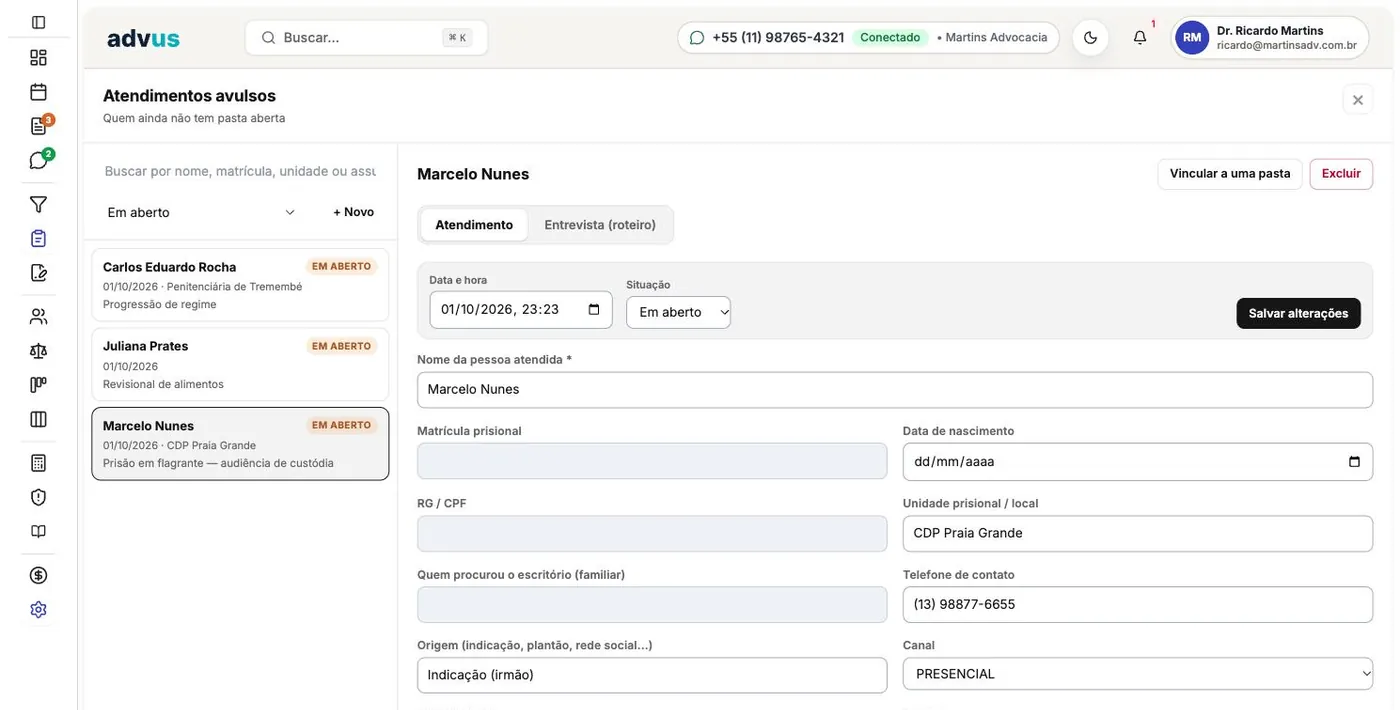Switch to the Atendimento tab
Viewport: 1400px width, 710px height.
coord(474,225)
